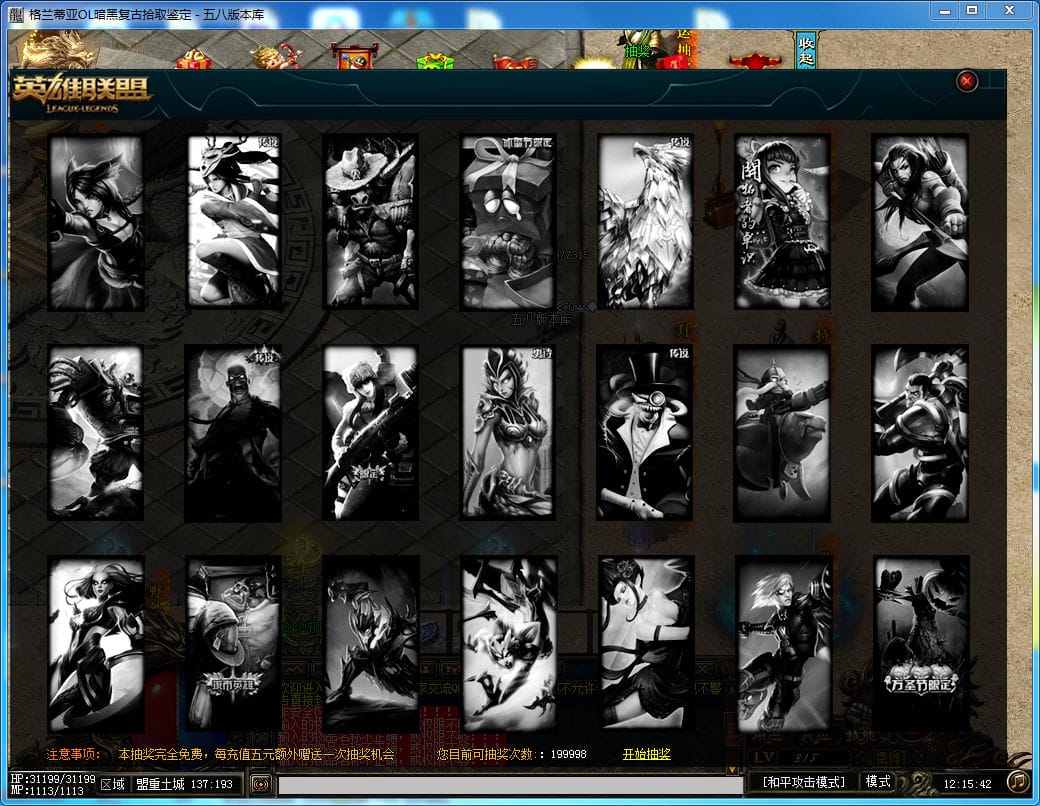
Task: Select the first card in top-left corner
Action: coord(96,222)
